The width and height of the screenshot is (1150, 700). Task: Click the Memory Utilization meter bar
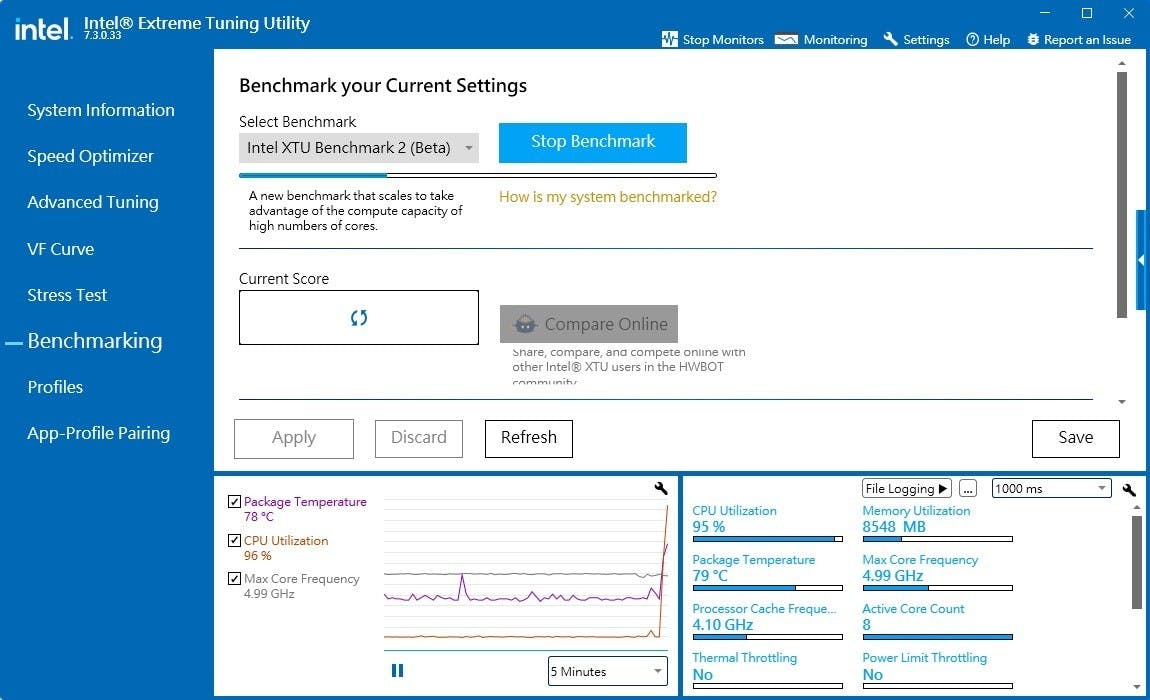937,539
